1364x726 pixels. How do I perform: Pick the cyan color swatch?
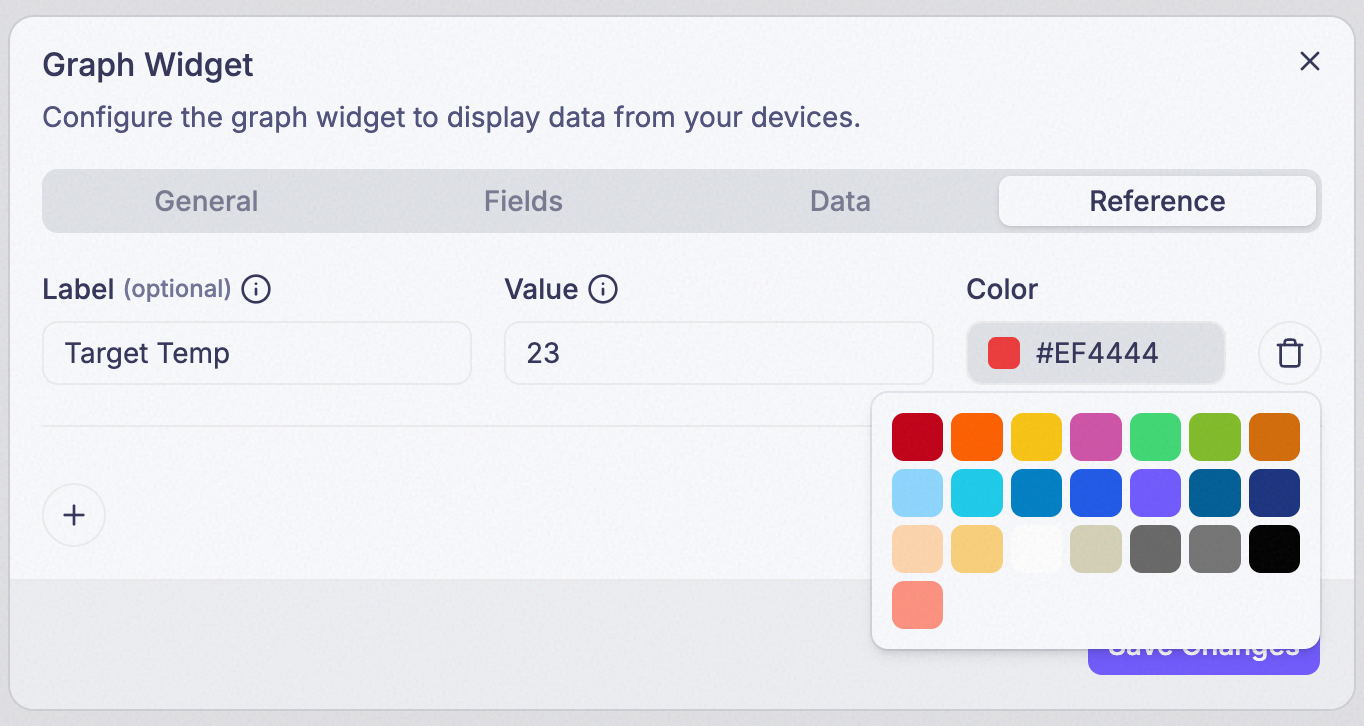click(x=977, y=493)
